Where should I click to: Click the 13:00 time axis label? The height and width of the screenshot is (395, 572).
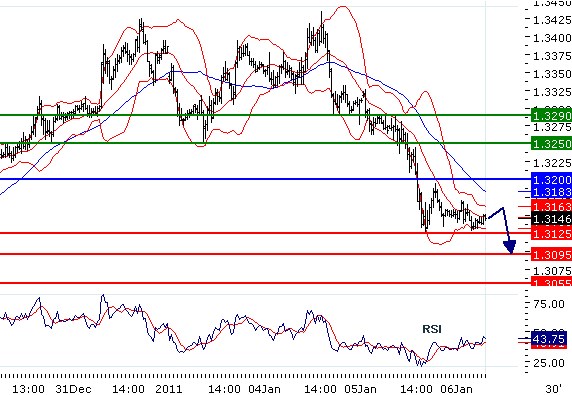tap(28, 389)
